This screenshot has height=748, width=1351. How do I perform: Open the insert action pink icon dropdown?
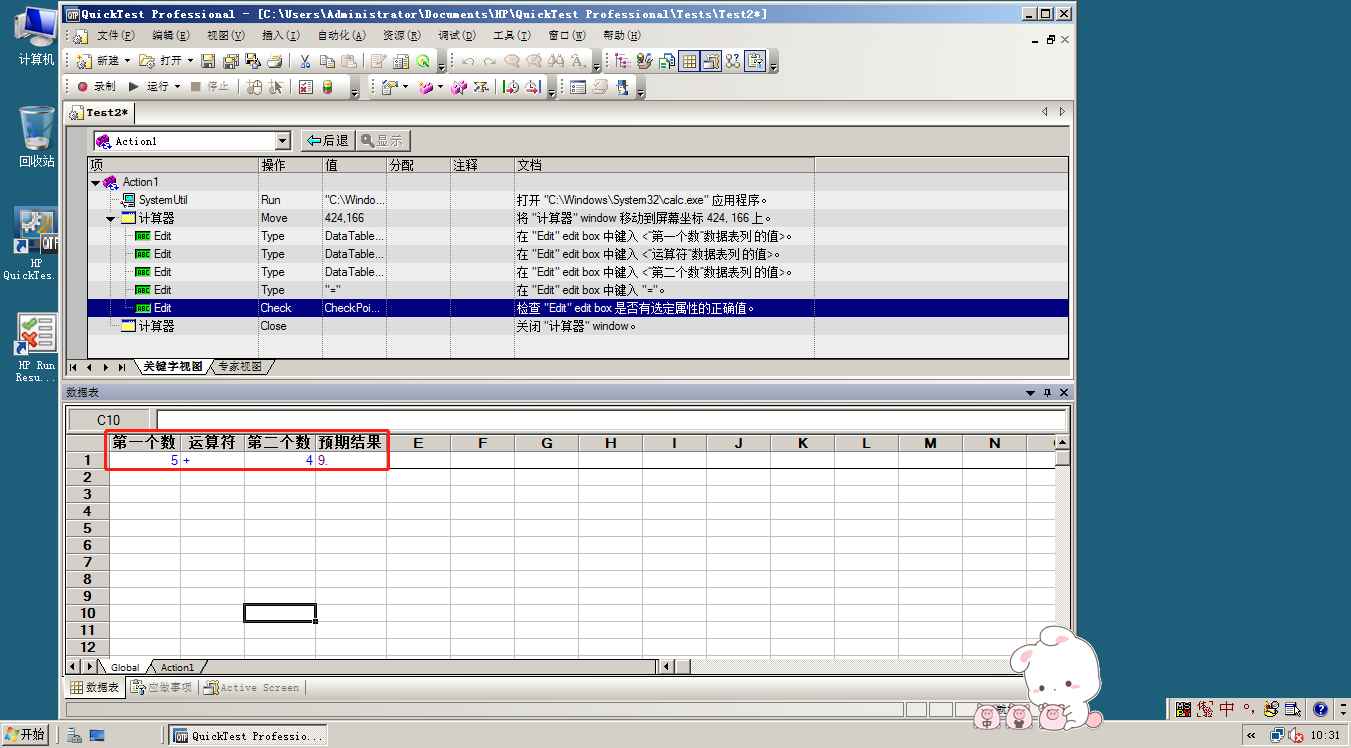point(440,87)
